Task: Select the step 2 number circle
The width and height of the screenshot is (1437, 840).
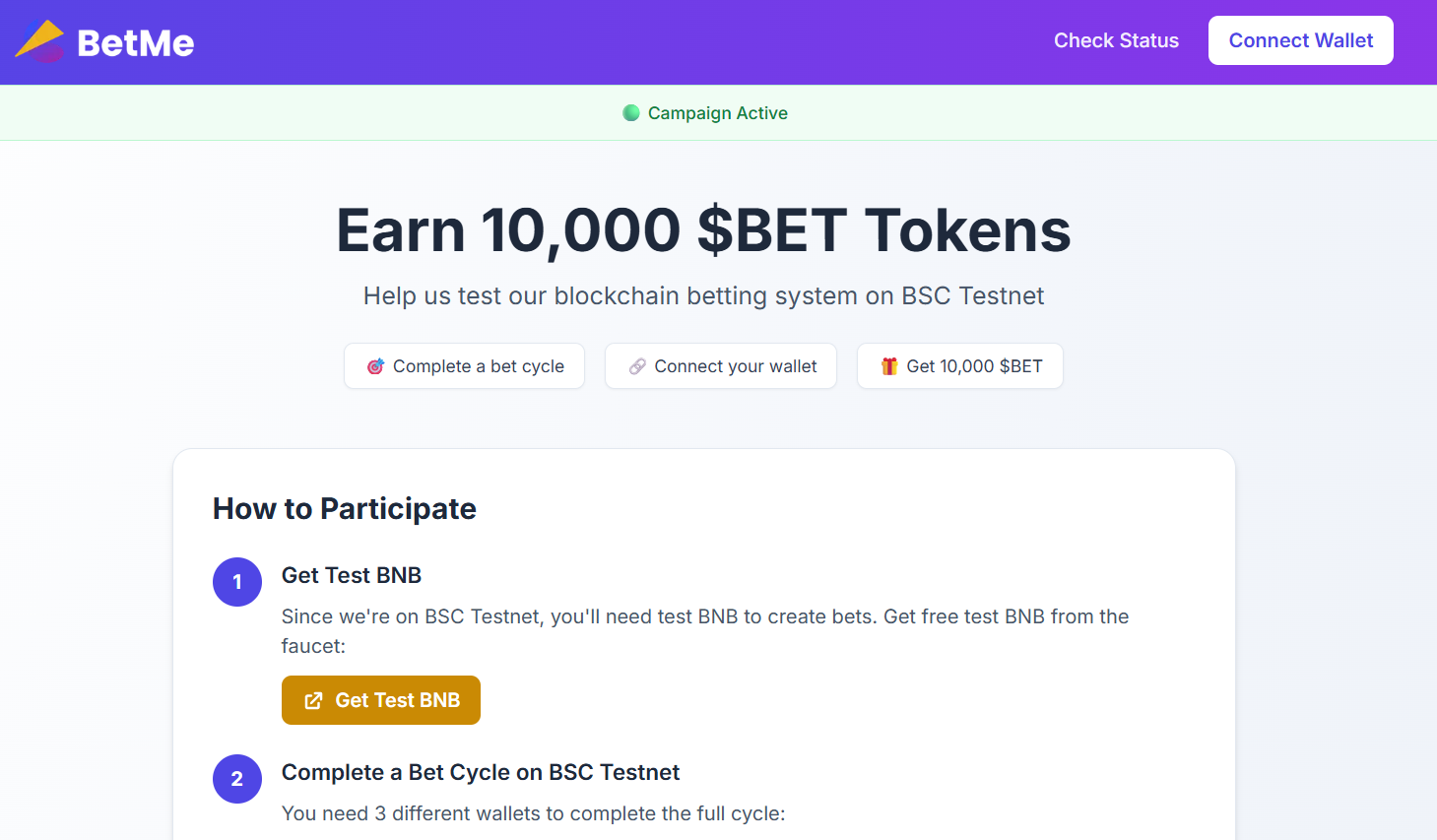Action: pos(237,779)
